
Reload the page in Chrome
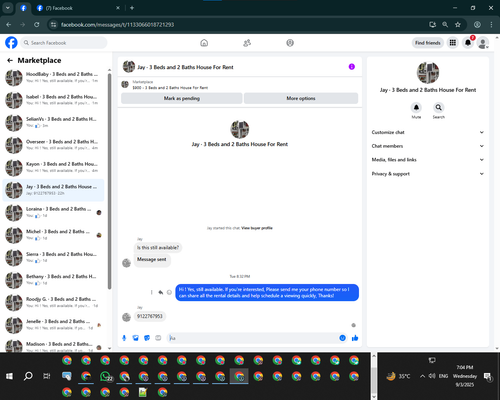point(37,25)
